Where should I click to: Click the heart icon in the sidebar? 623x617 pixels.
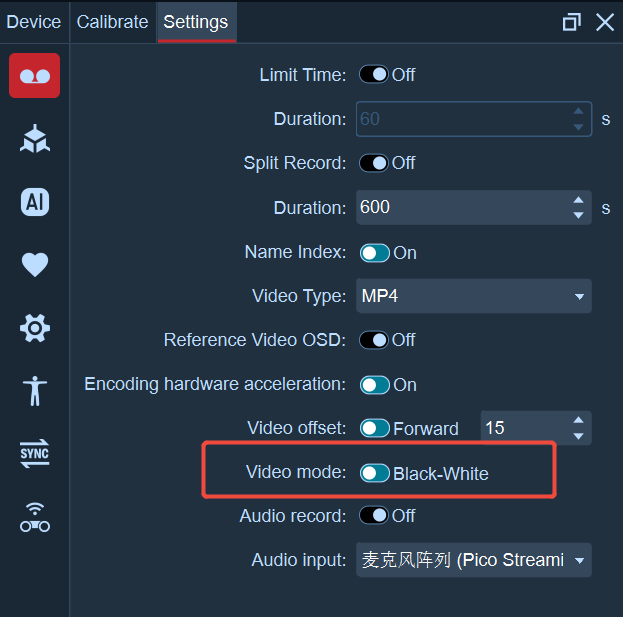coord(35,265)
